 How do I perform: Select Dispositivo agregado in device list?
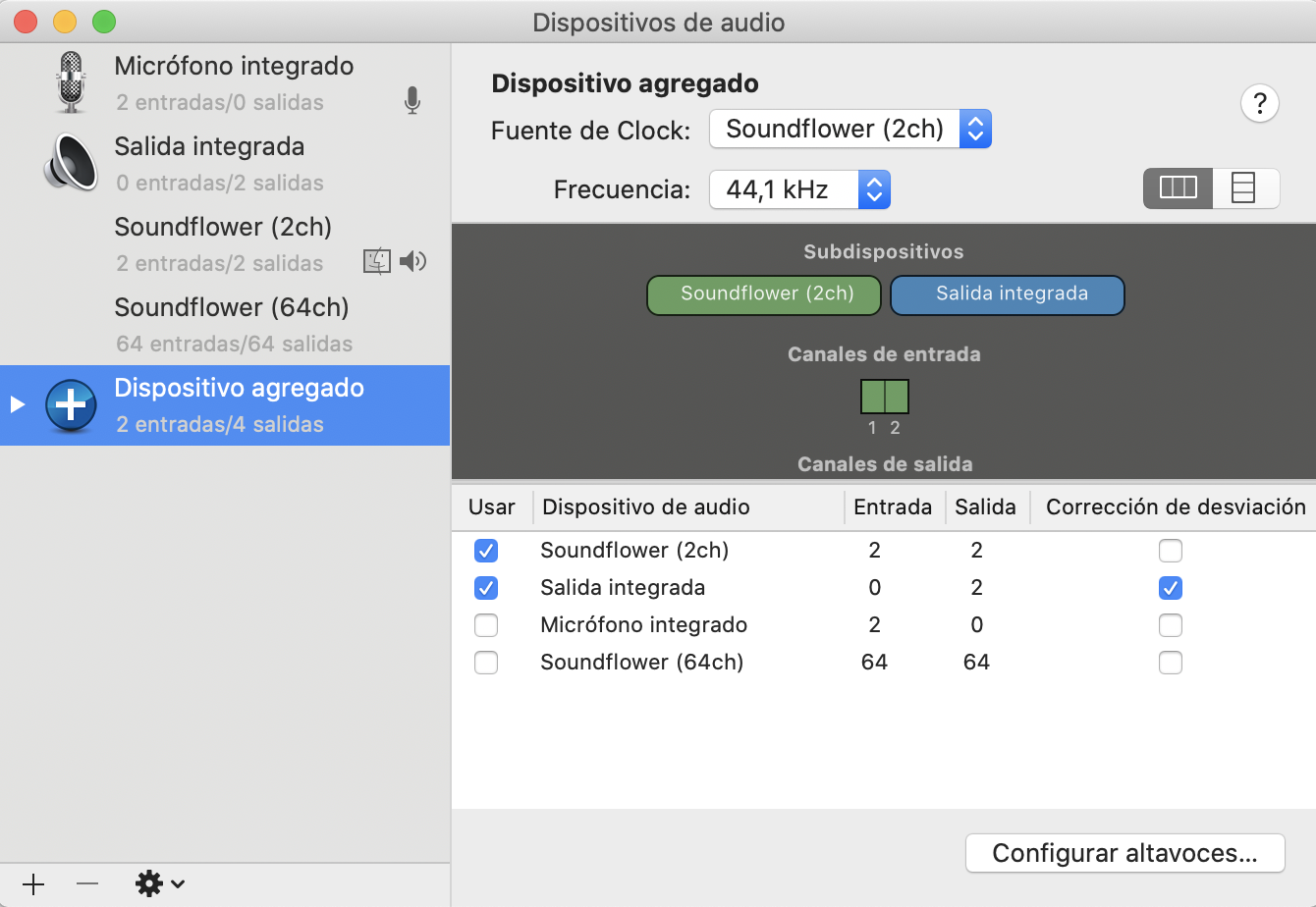point(225,405)
